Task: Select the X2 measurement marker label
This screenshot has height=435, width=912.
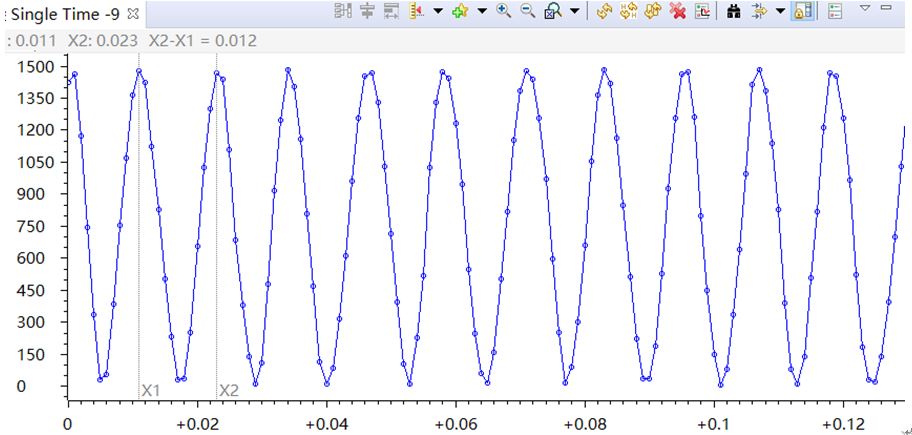Action: click(x=229, y=390)
